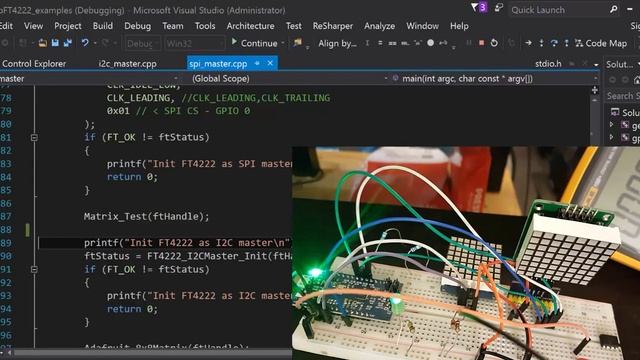Collapse the if block at line 91
This screenshot has width=640, height=360.
34,269
